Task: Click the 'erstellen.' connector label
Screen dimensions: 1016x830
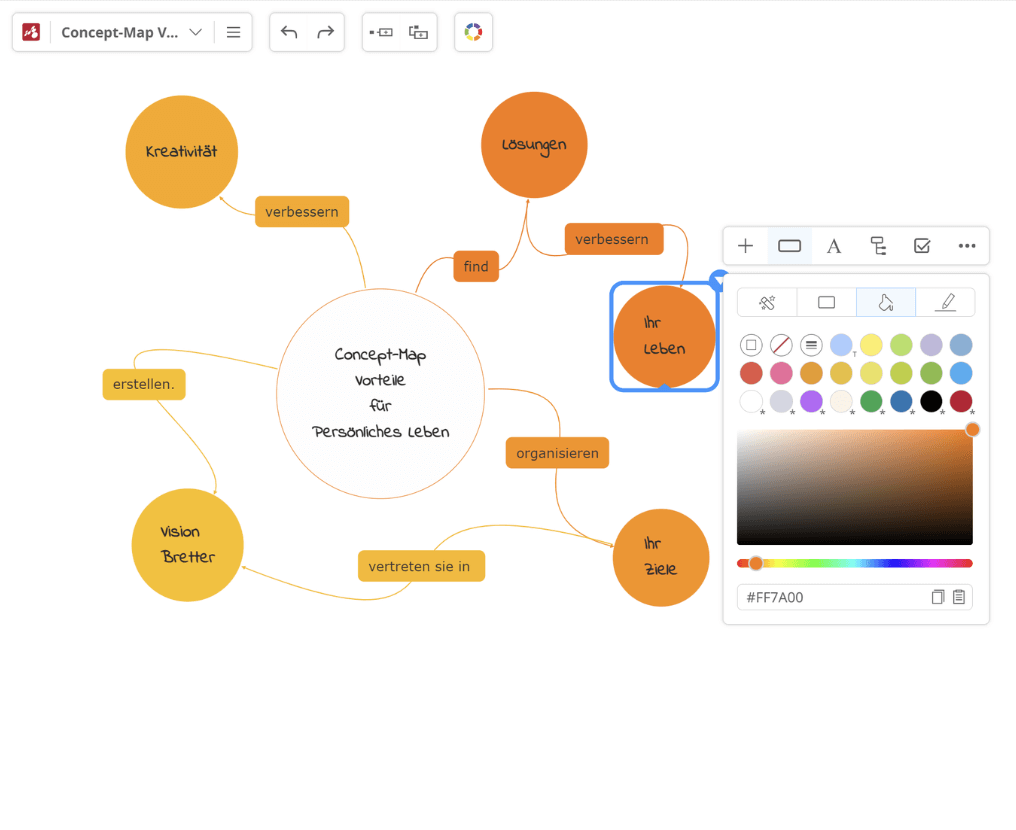Action: pyautogui.click(x=144, y=384)
